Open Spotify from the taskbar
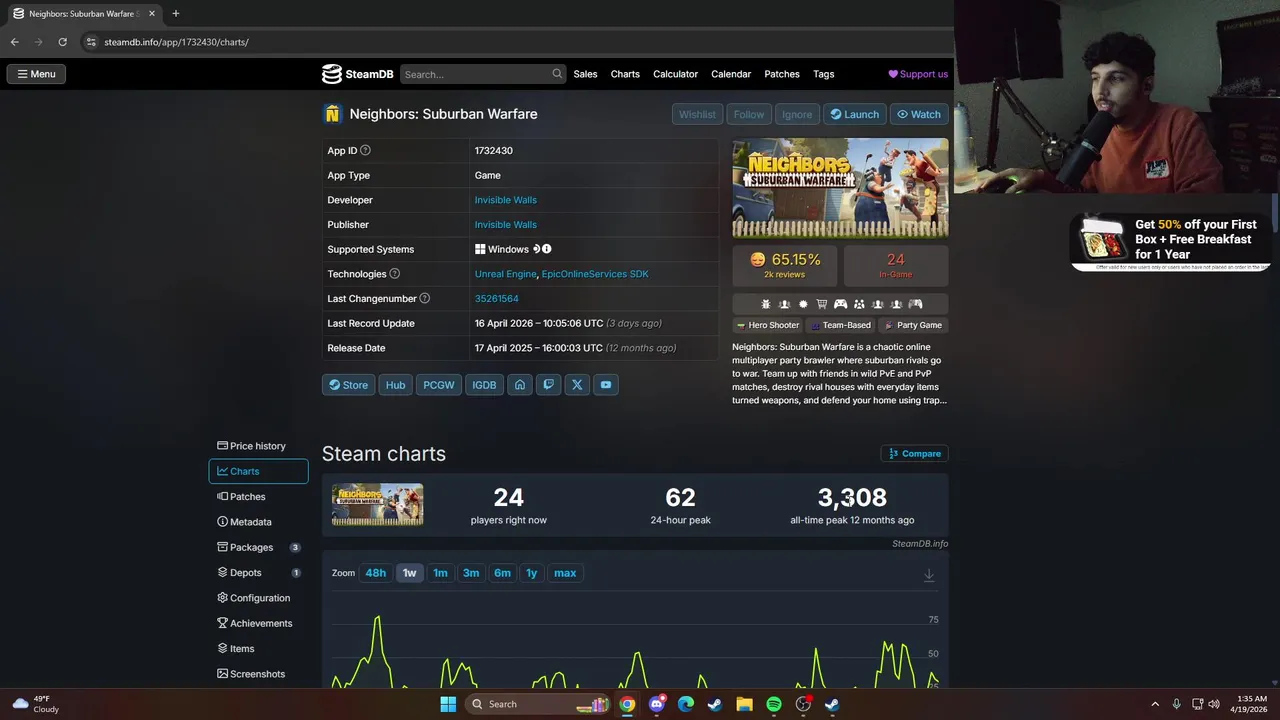Viewport: 1280px width, 720px height. coord(774,704)
